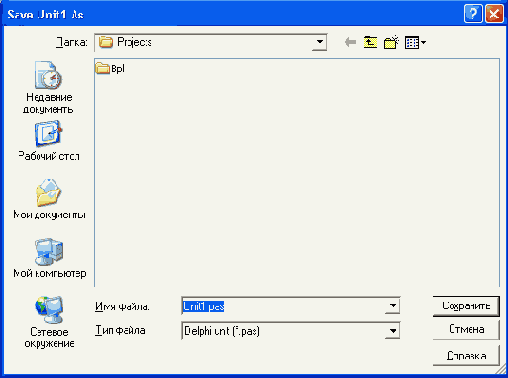This screenshot has height=378, width=508.
Task: Click the Справка (Help) button
Action: (x=466, y=356)
